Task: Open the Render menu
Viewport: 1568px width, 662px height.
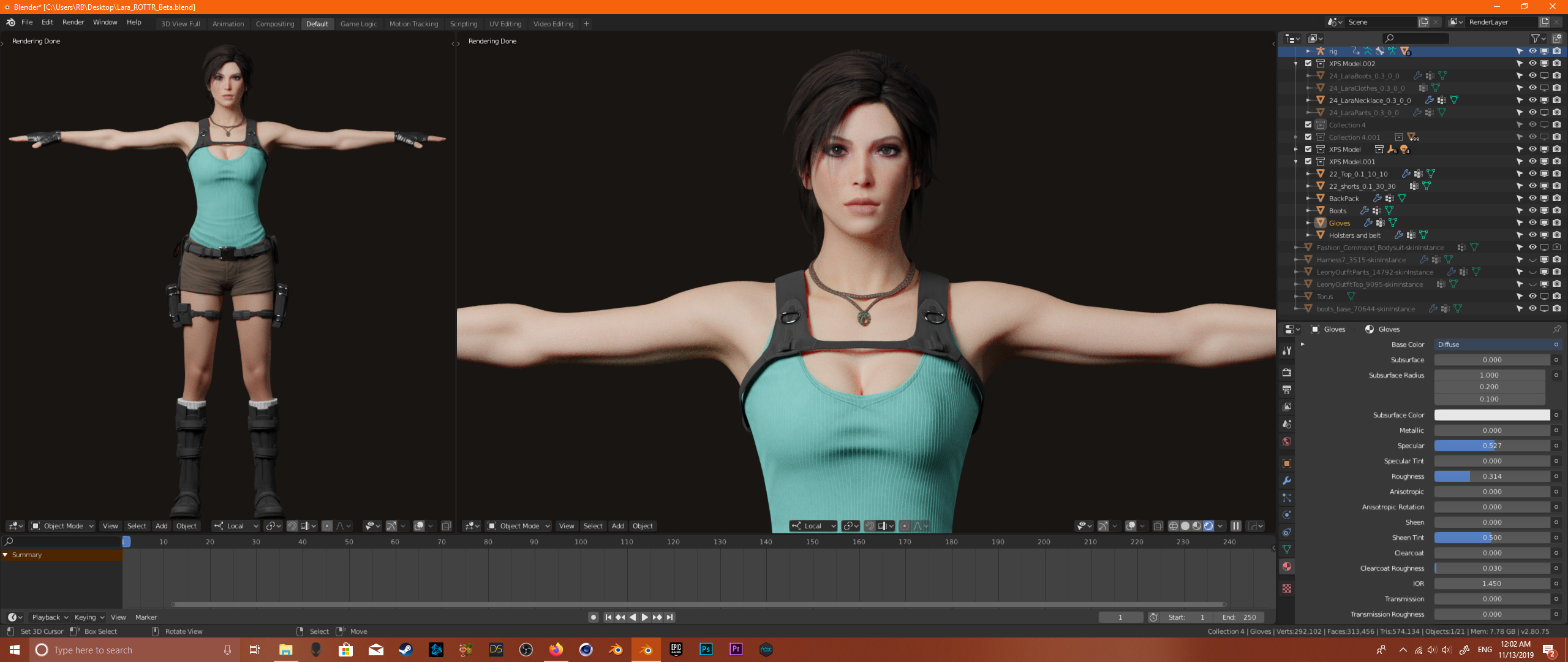Action: 73,22
